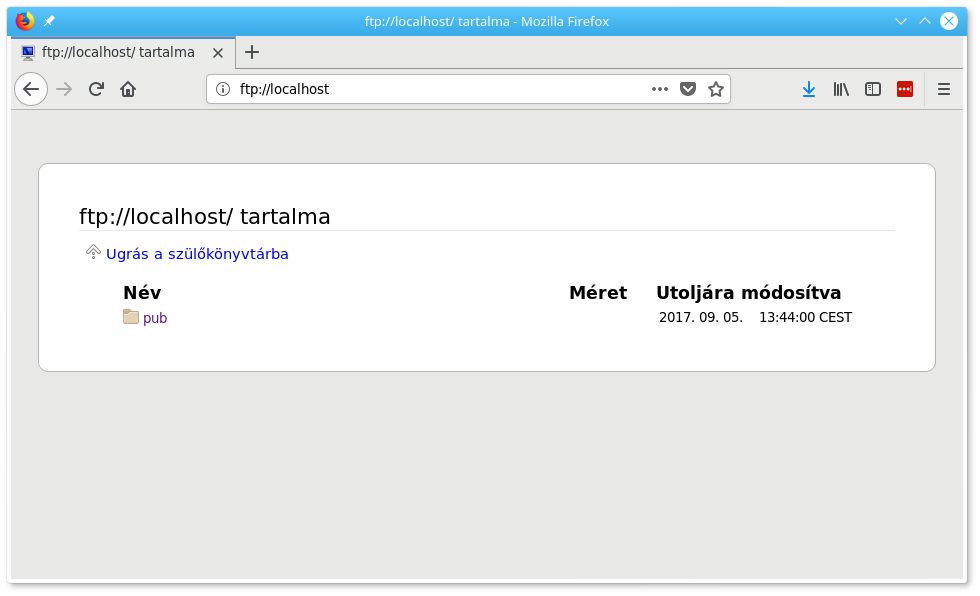Click the parent directory up-arrow icon
Viewport: 980px width, 596px height.
coord(93,252)
